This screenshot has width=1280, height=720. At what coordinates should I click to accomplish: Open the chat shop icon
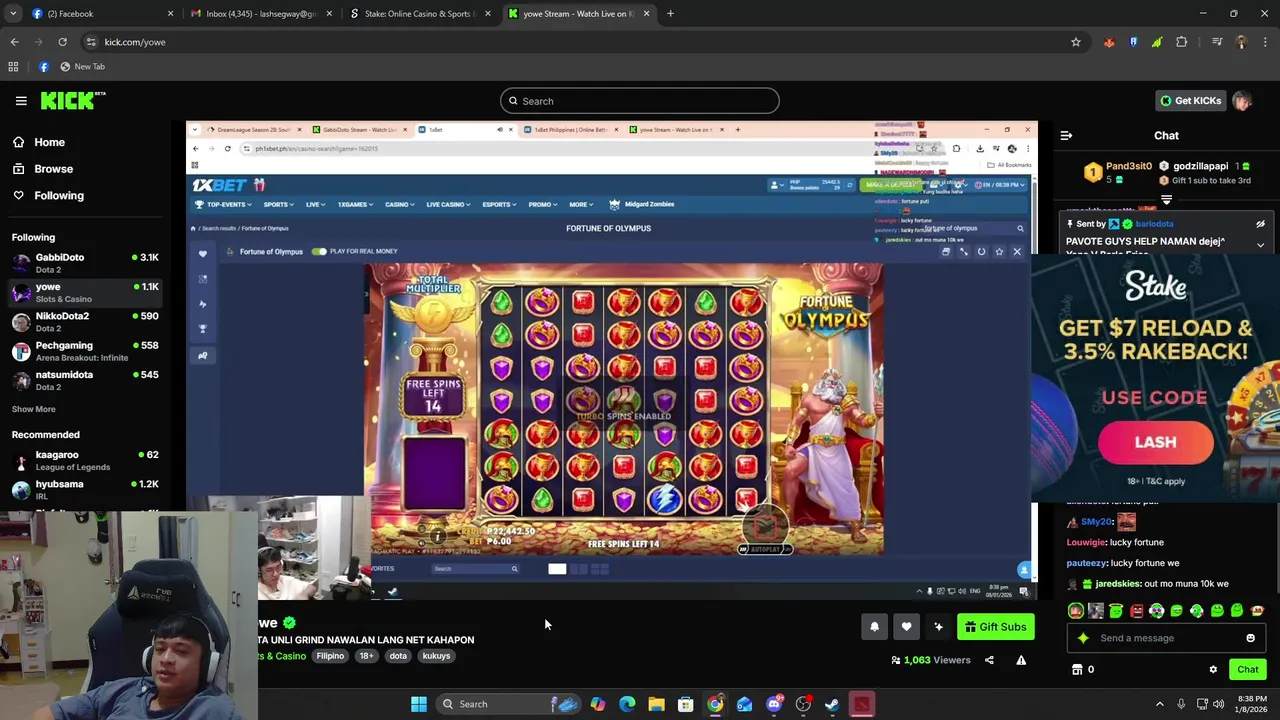tap(1077, 670)
